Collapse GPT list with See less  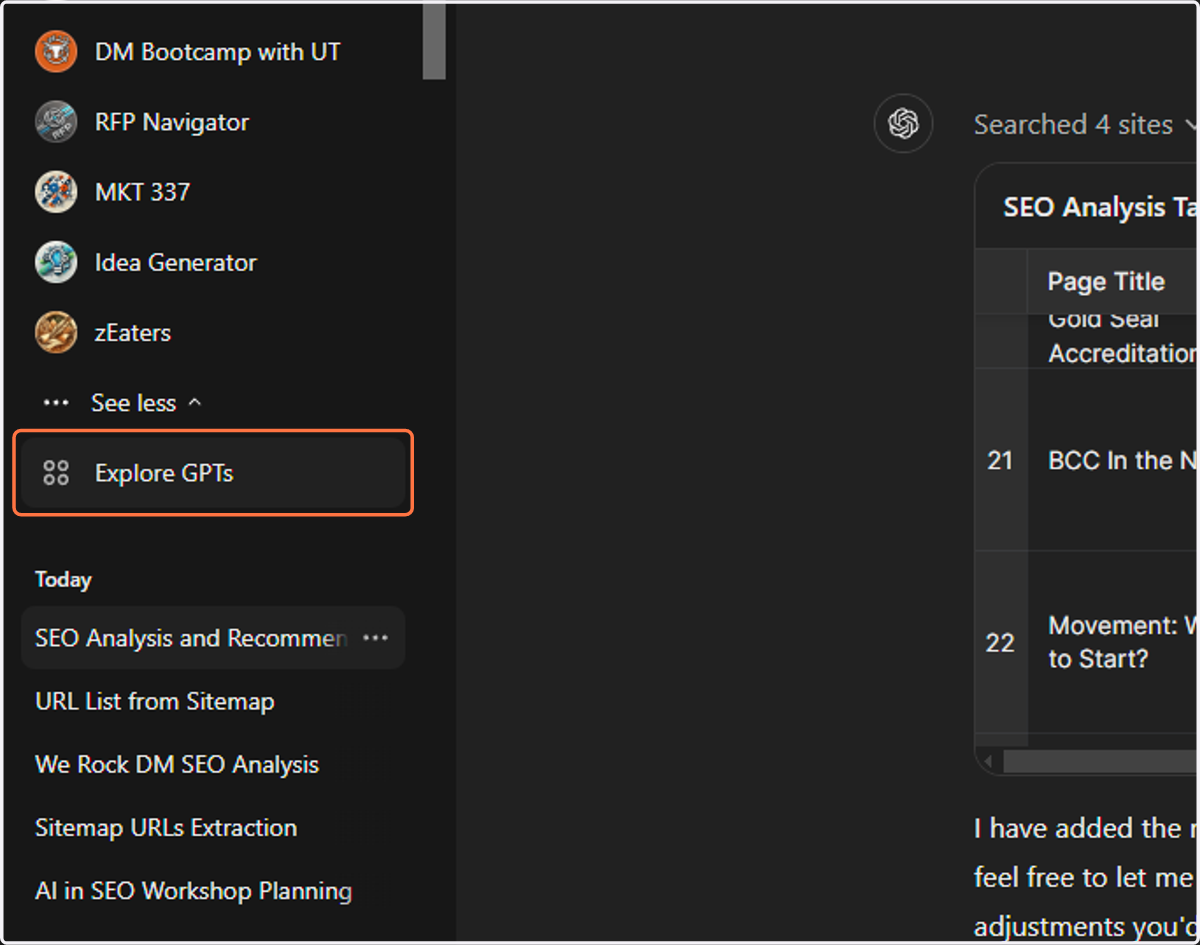point(146,403)
